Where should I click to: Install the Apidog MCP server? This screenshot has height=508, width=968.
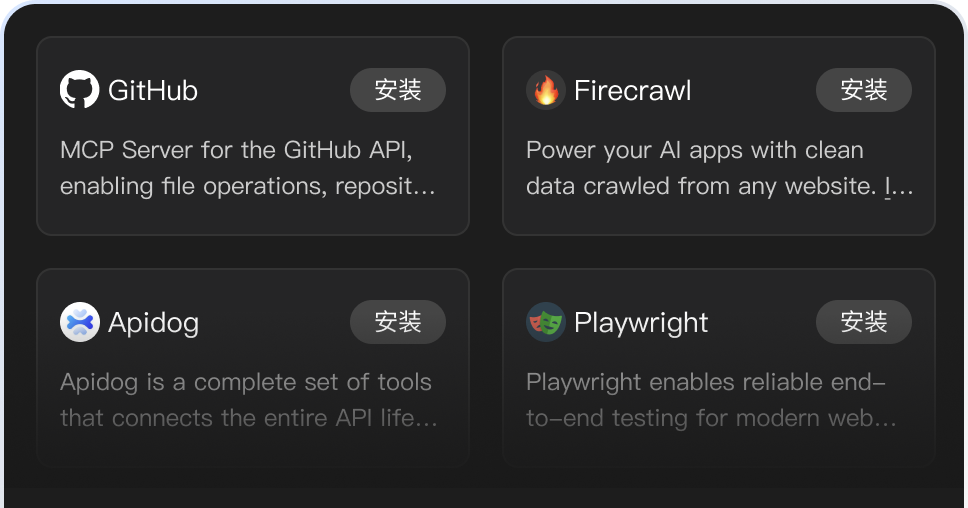click(x=397, y=322)
